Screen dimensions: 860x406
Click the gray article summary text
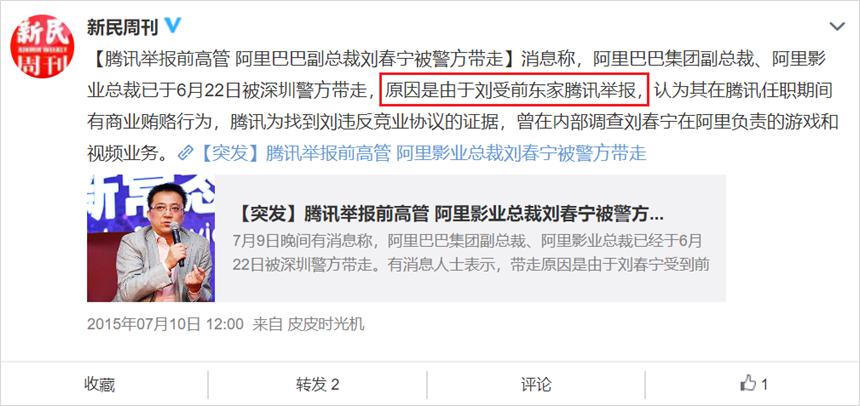[471, 253]
